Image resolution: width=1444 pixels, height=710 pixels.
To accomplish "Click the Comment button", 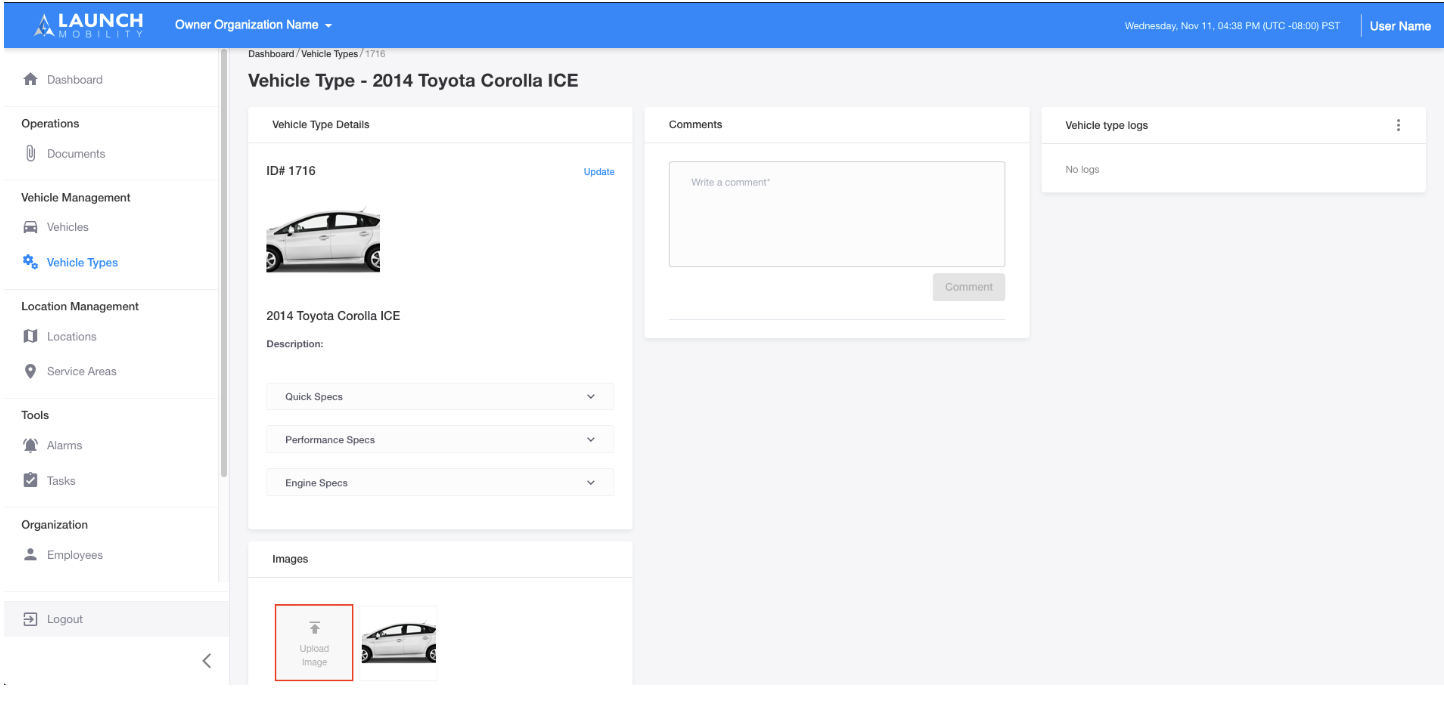I will (969, 287).
